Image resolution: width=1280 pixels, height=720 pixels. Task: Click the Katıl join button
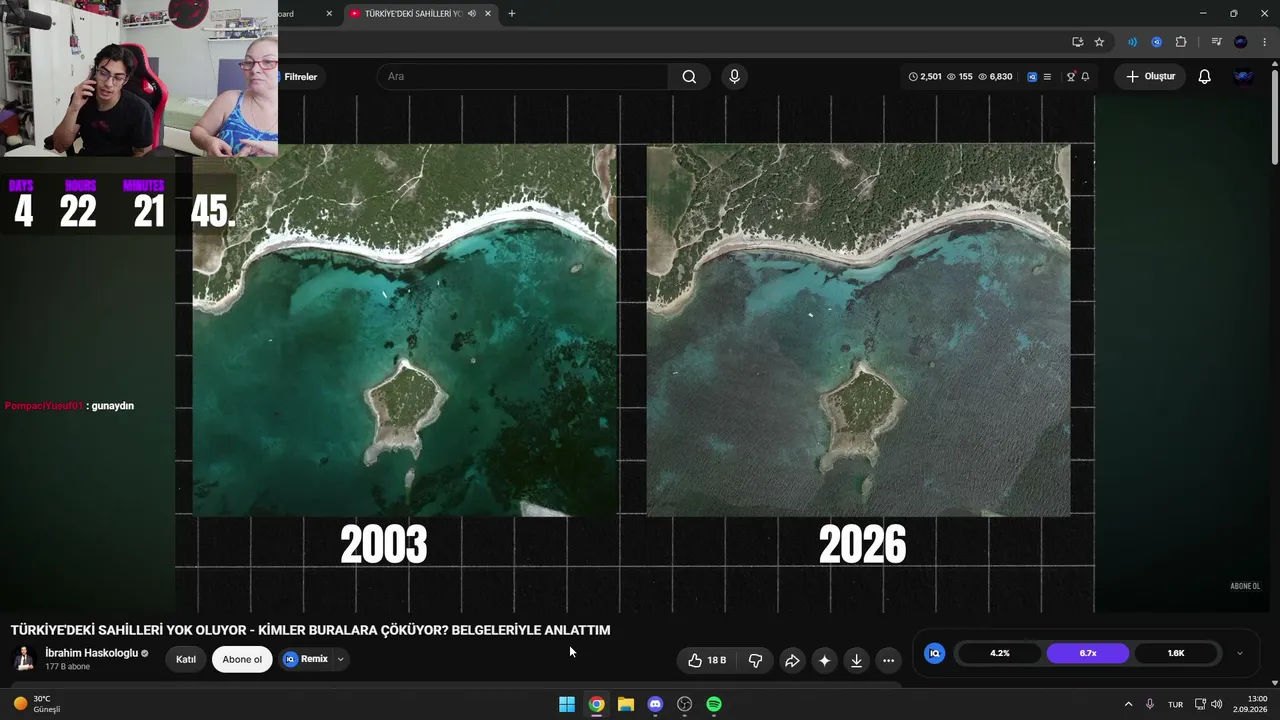coord(186,659)
